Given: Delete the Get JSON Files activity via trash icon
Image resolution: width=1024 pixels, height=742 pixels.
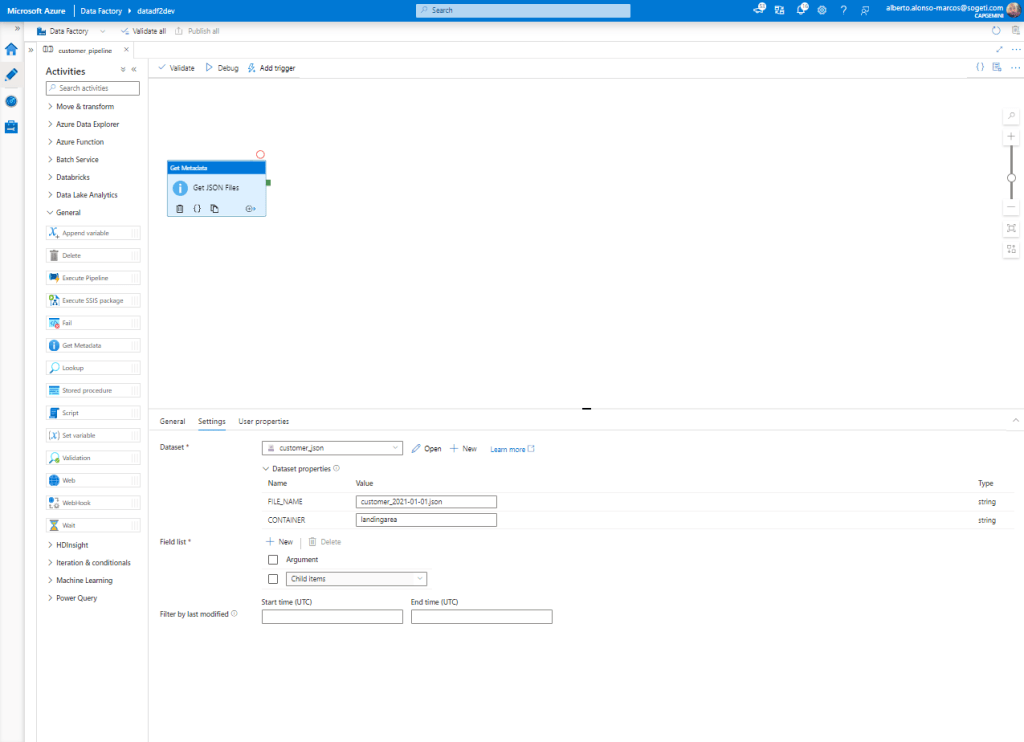Looking at the screenshot, I should (x=180, y=209).
